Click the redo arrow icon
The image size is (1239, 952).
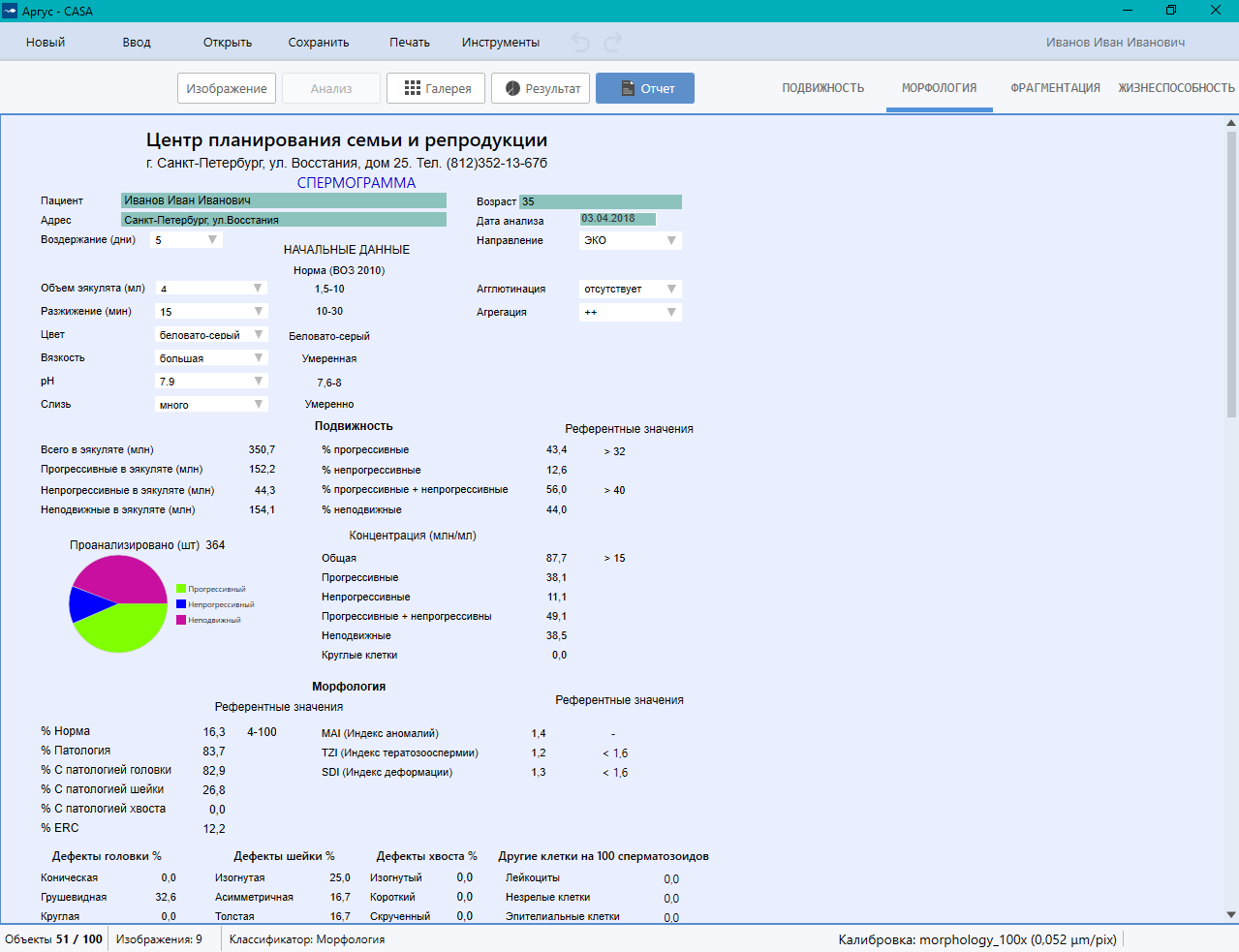613,43
